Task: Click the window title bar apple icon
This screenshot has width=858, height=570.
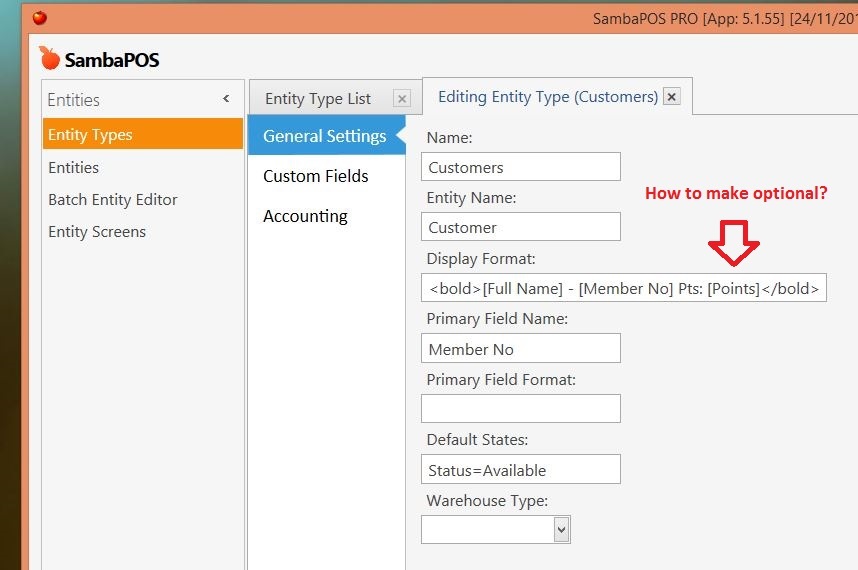Action: click(40, 18)
